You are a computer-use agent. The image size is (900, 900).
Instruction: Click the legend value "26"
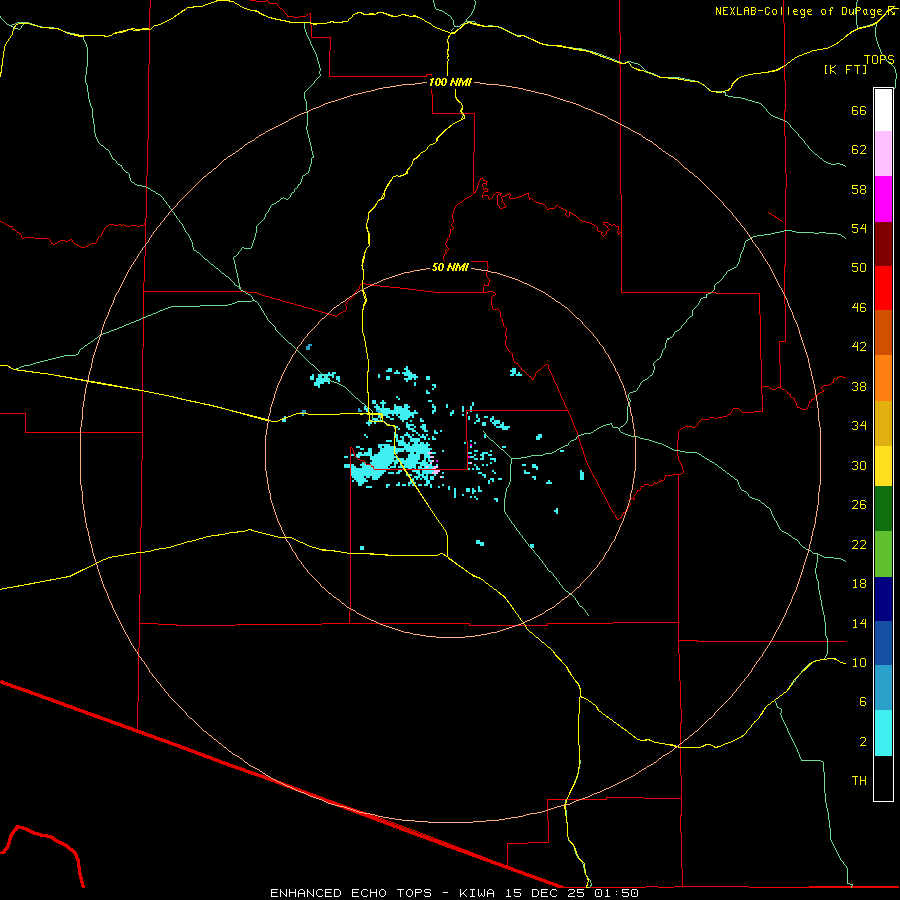[859, 505]
